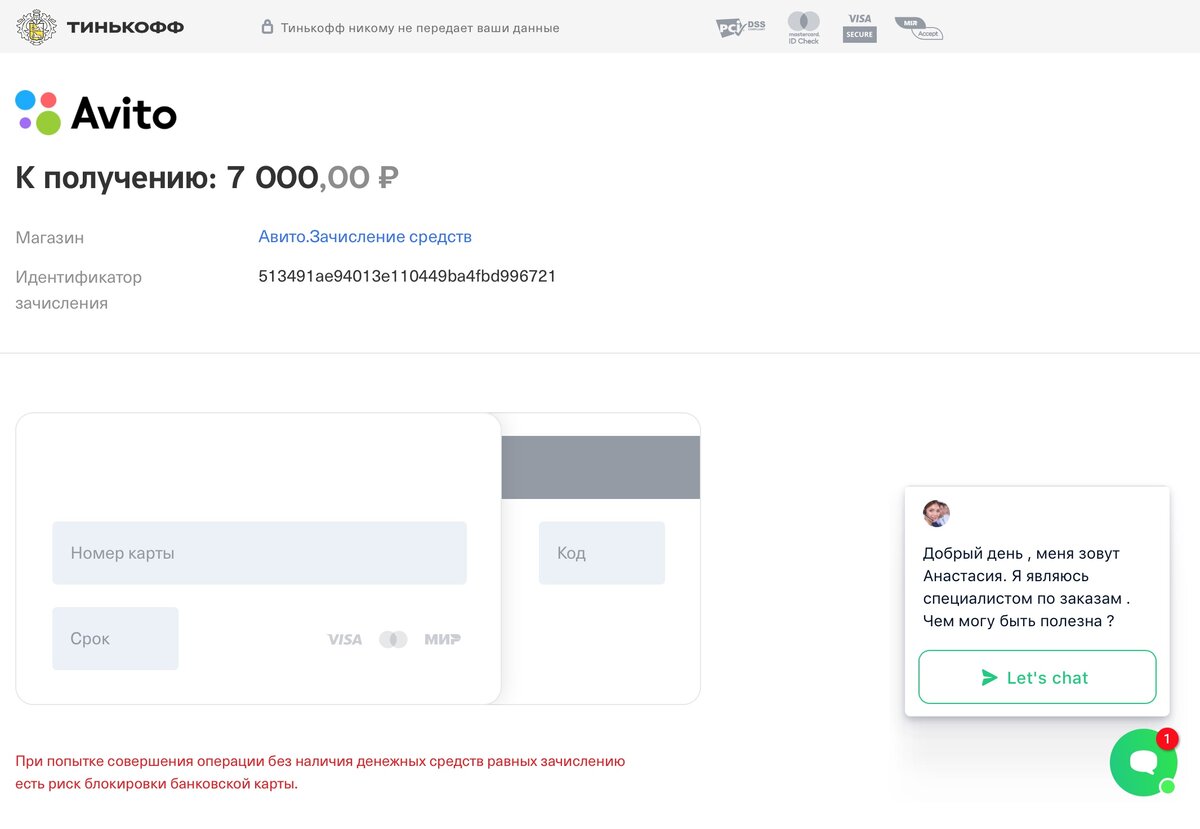The image size is (1200, 829).
Task: Click the padlock security icon
Action: coord(267,27)
